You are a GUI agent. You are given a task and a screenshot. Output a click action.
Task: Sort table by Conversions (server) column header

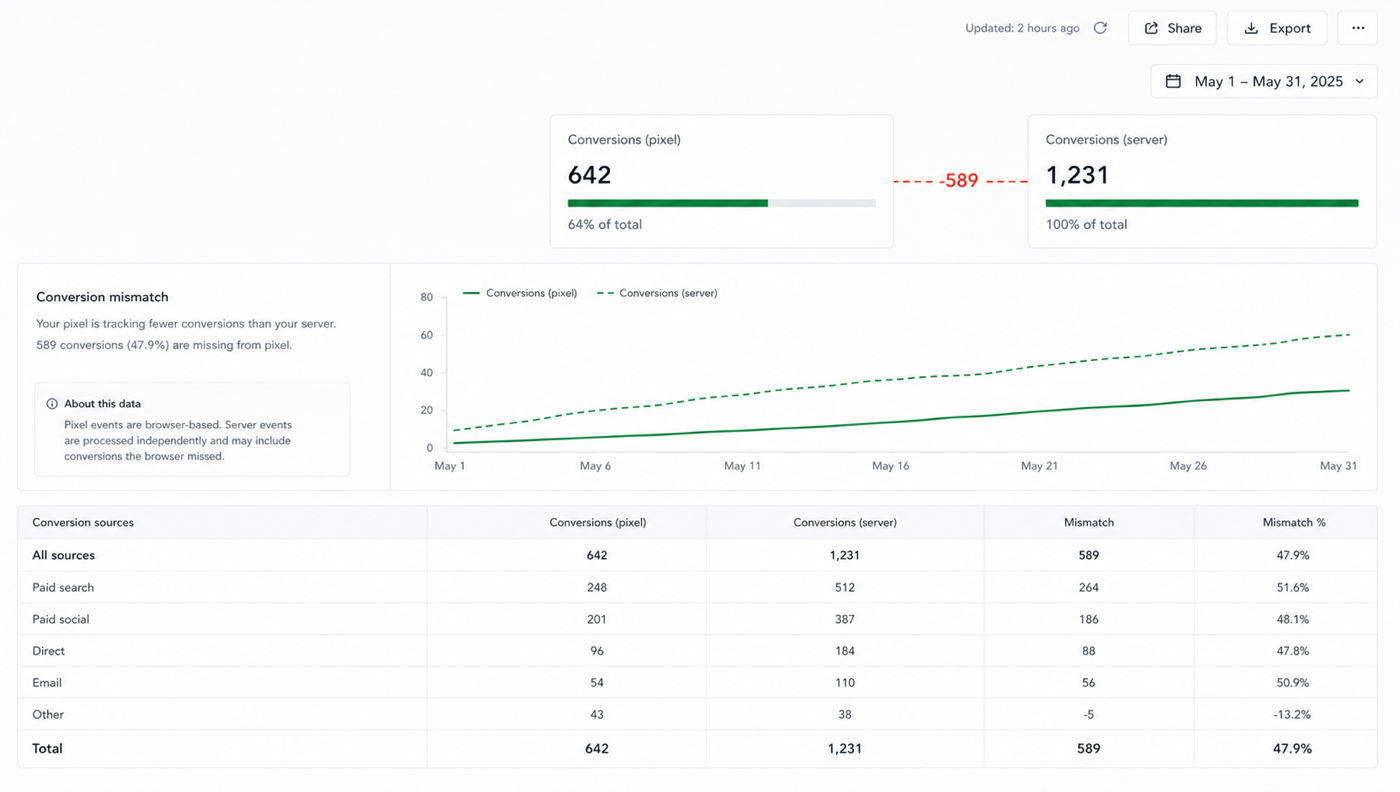[x=845, y=522]
